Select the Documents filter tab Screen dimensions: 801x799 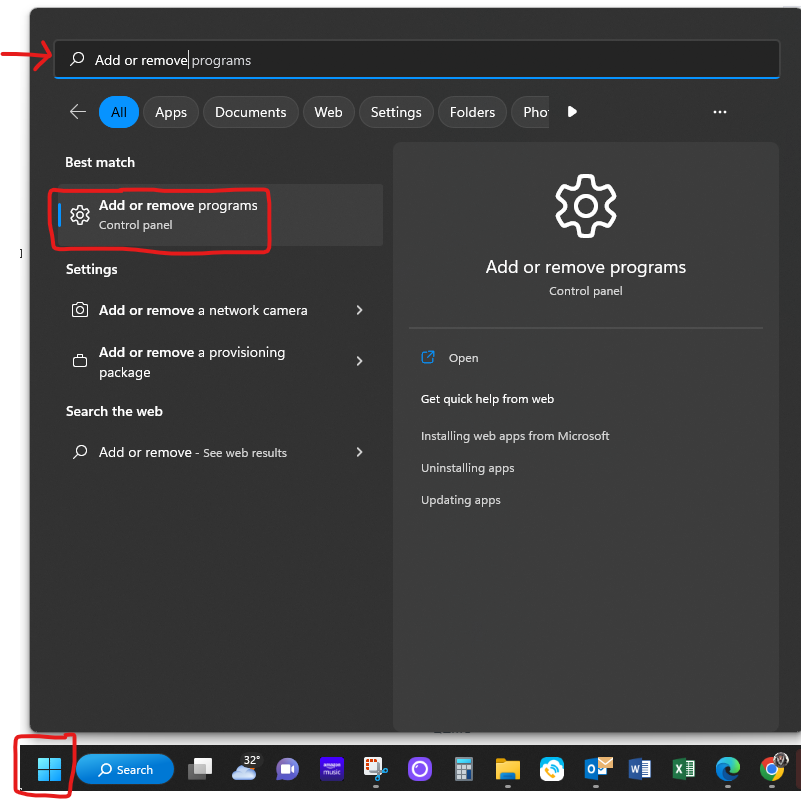[250, 112]
